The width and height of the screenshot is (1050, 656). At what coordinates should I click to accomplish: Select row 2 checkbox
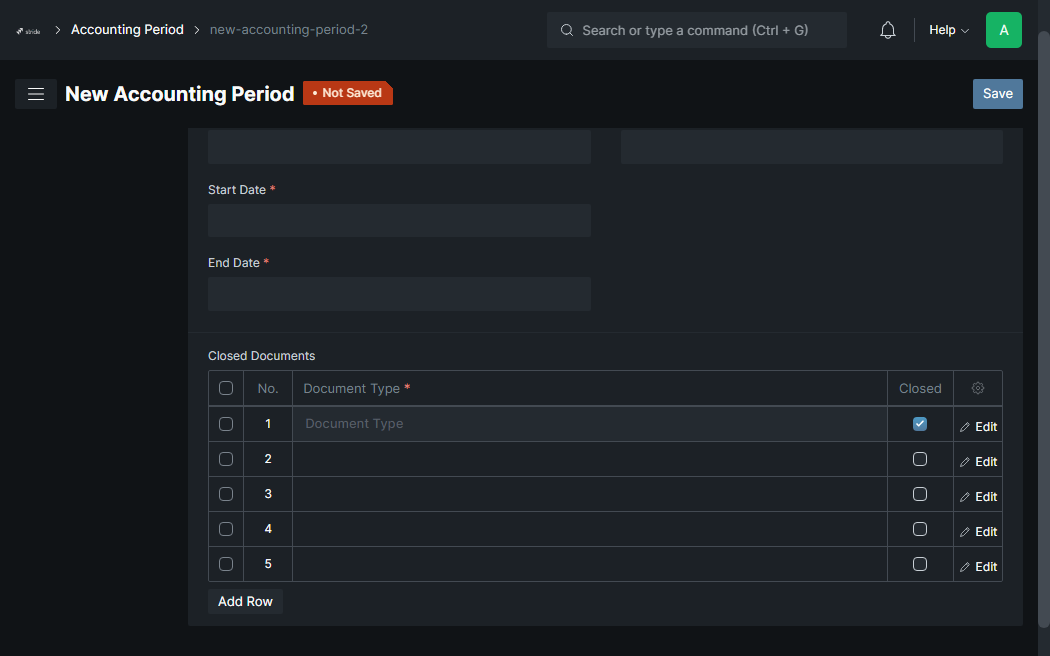pos(226,459)
